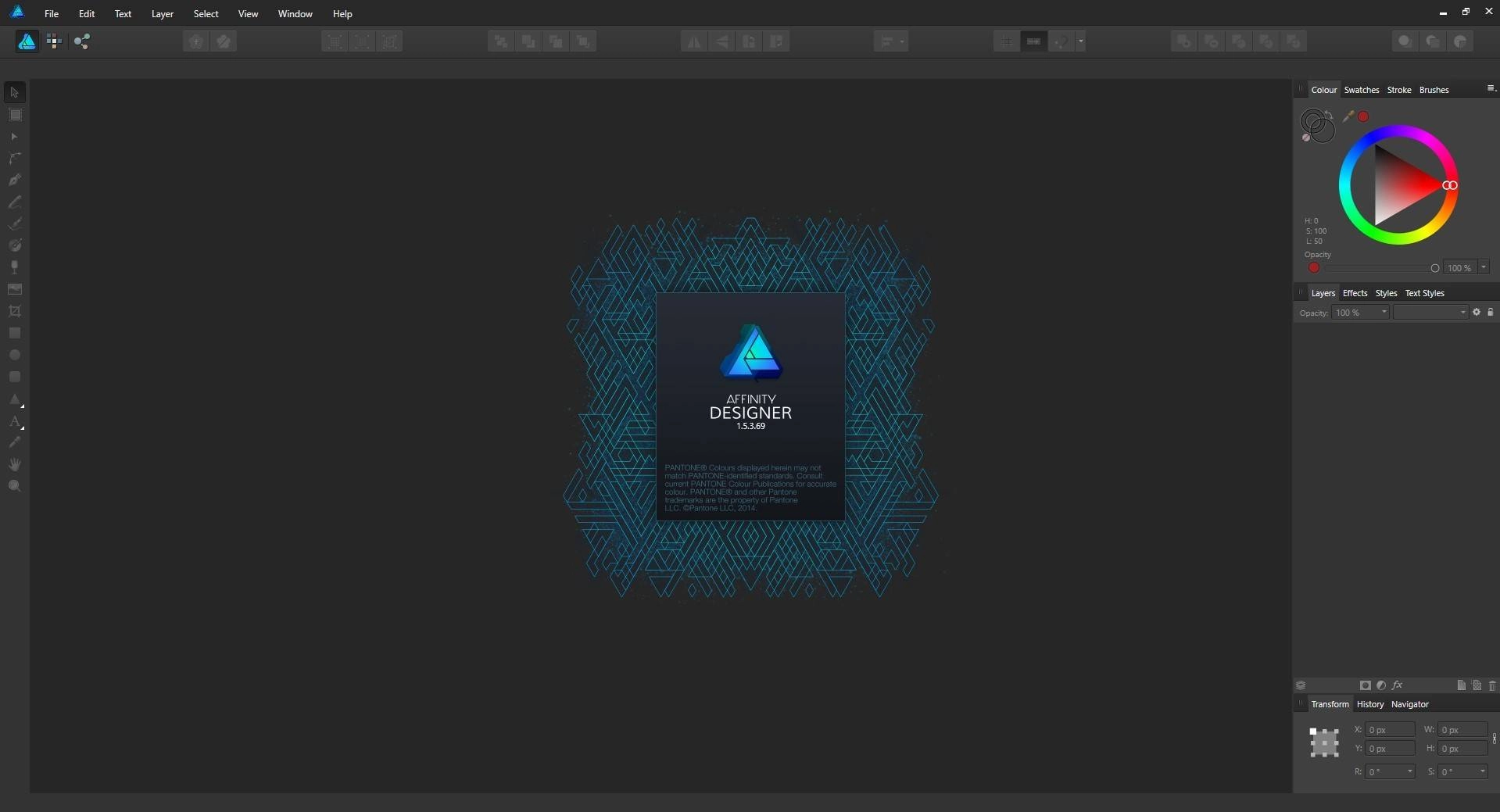Switch to the History tab

point(1369,704)
